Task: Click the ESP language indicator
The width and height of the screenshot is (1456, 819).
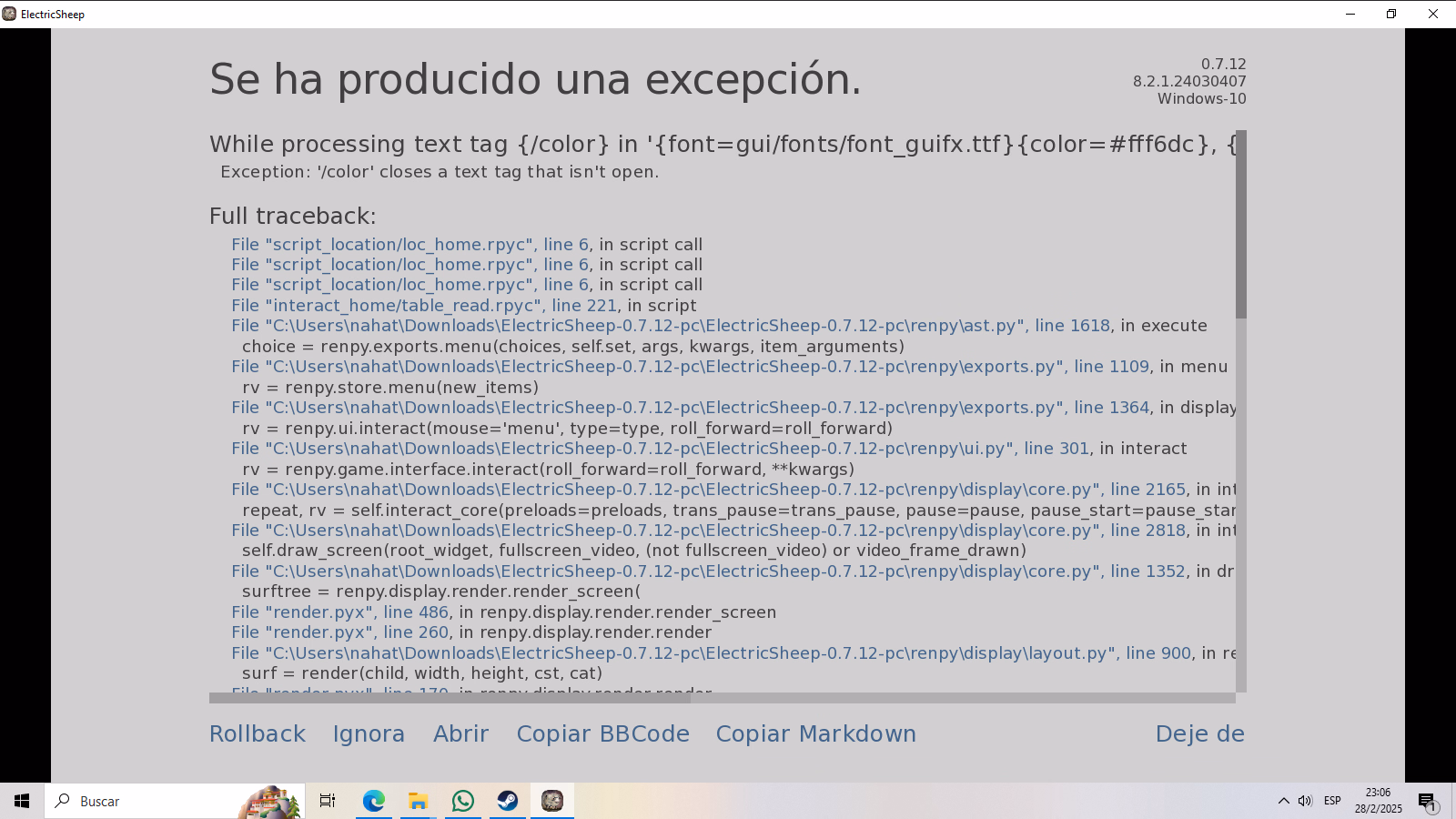Action: click(x=1332, y=801)
